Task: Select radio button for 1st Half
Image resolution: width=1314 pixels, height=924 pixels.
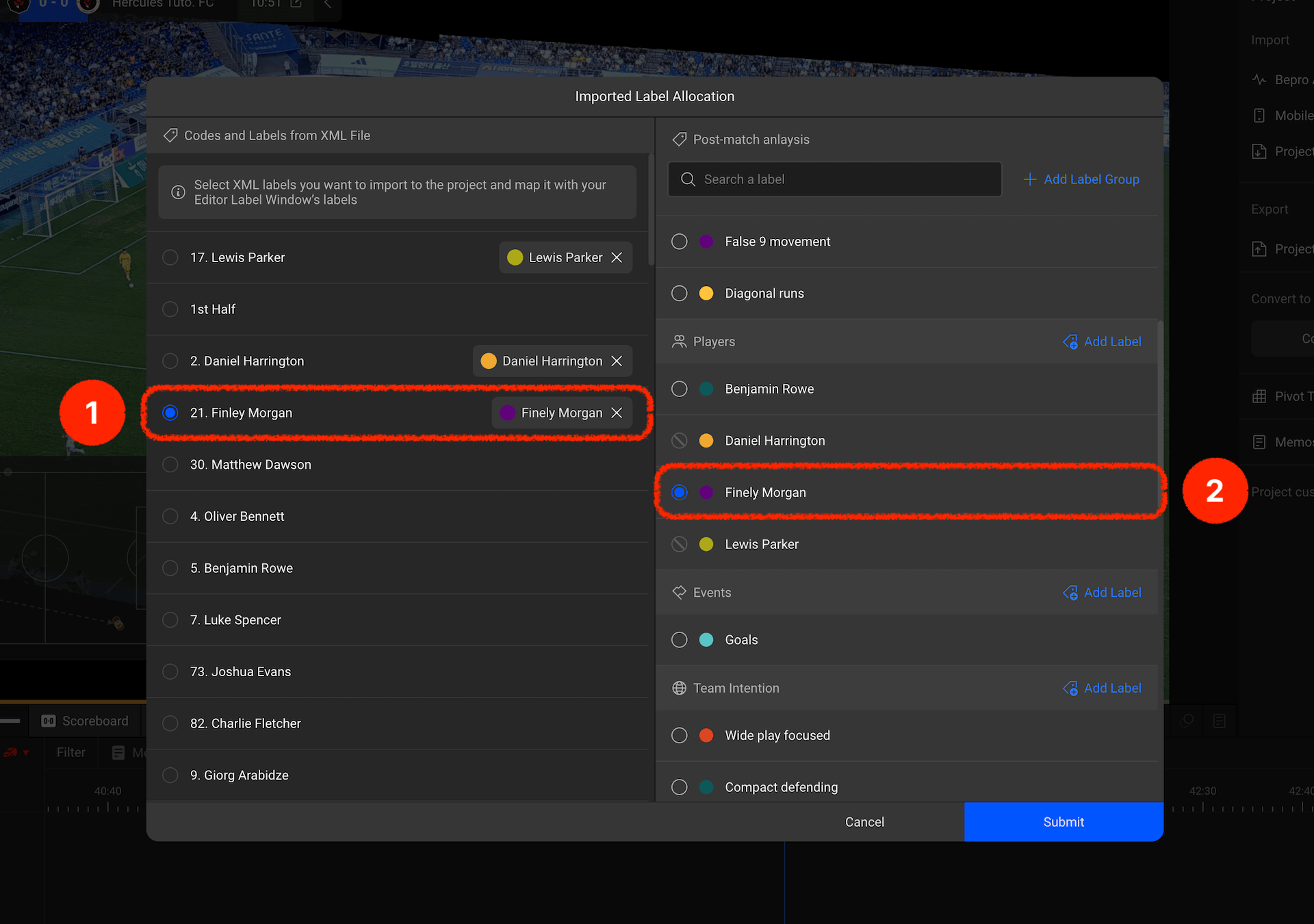Action: [170, 309]
